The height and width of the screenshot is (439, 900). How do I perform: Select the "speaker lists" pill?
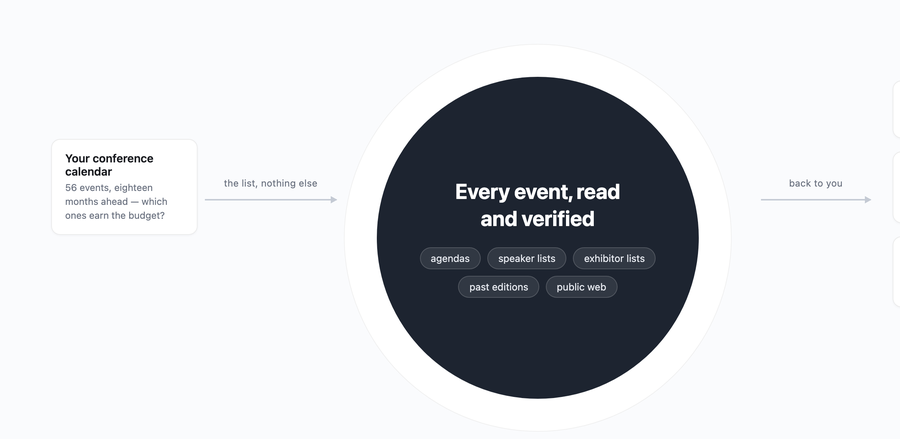(526, 258)
